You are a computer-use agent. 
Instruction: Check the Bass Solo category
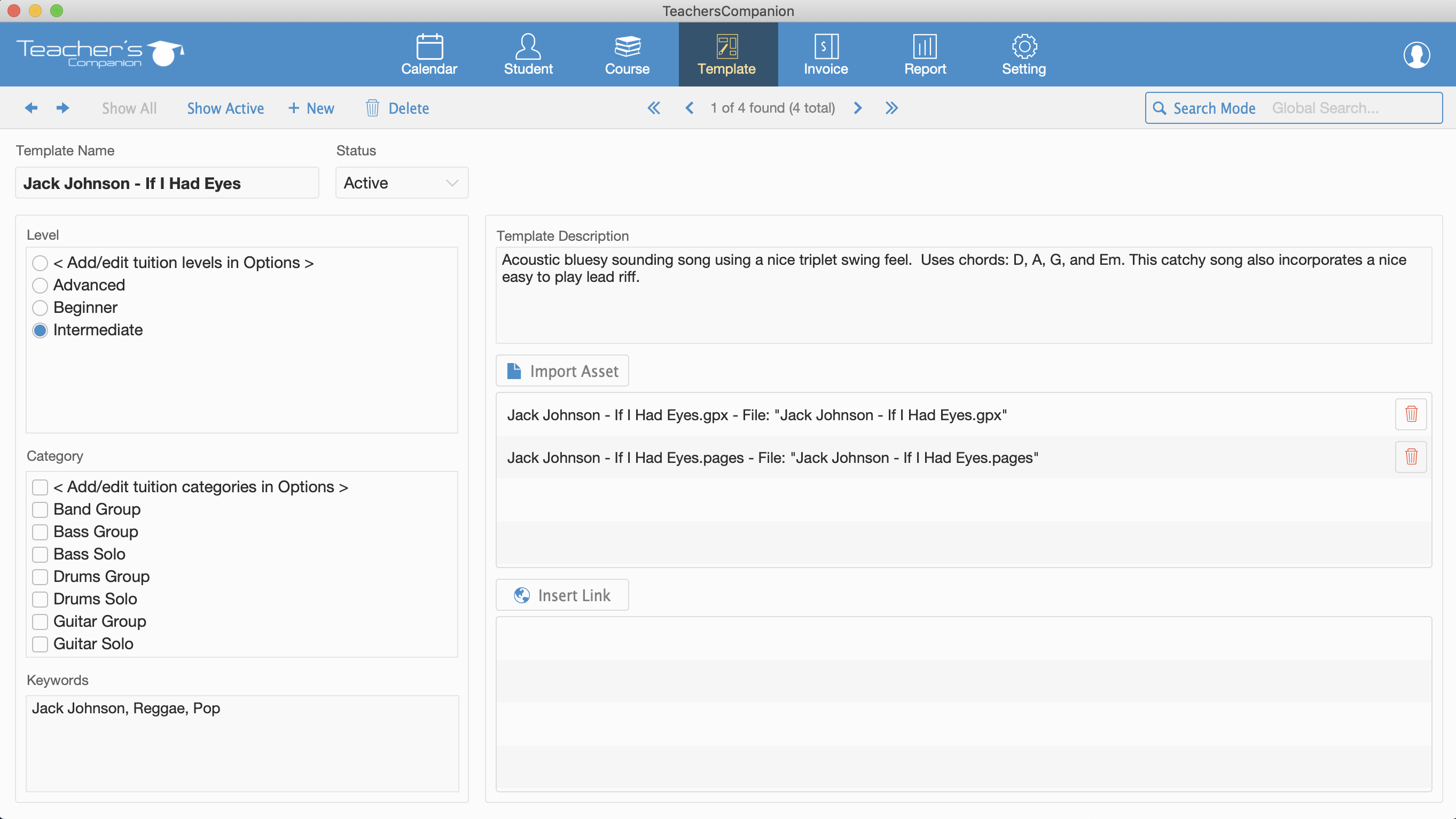click(x=40, y=554)
